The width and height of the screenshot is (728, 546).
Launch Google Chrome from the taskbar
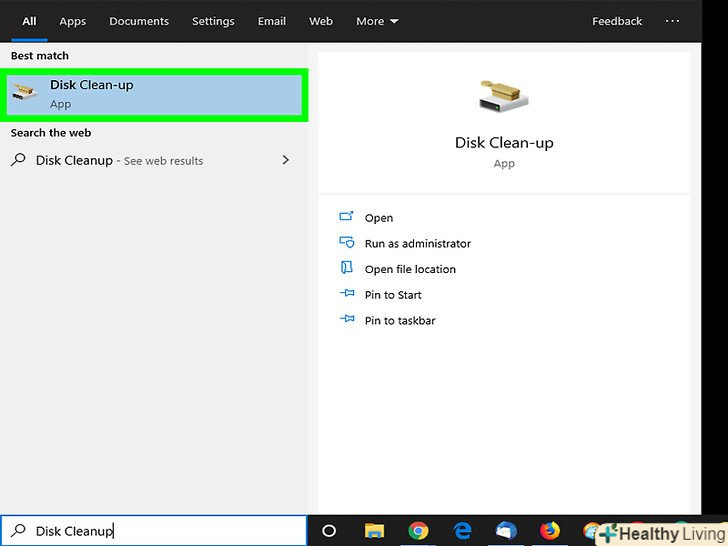418,530
